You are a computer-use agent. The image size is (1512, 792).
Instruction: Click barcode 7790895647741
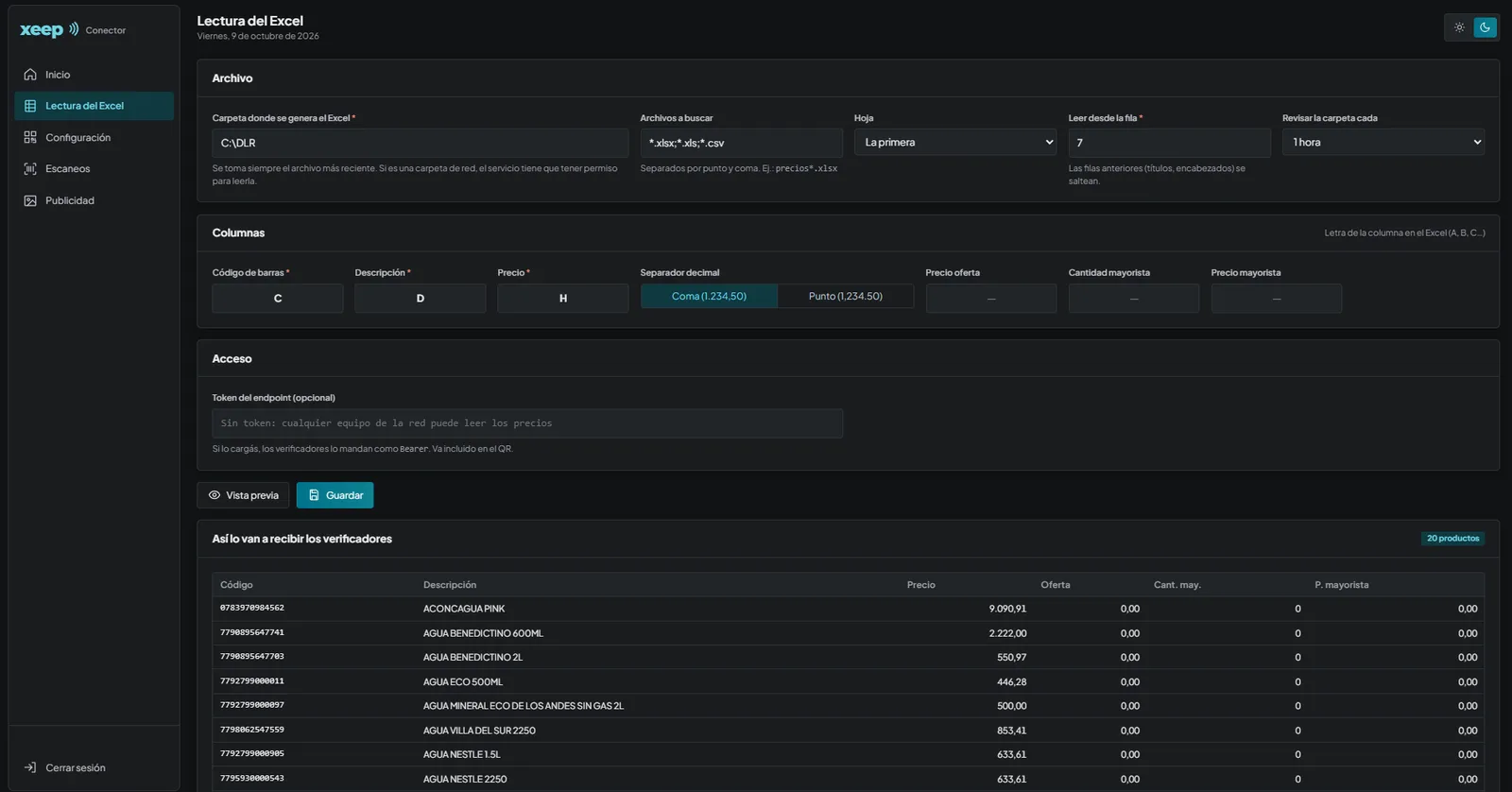[x=252, y=632]
